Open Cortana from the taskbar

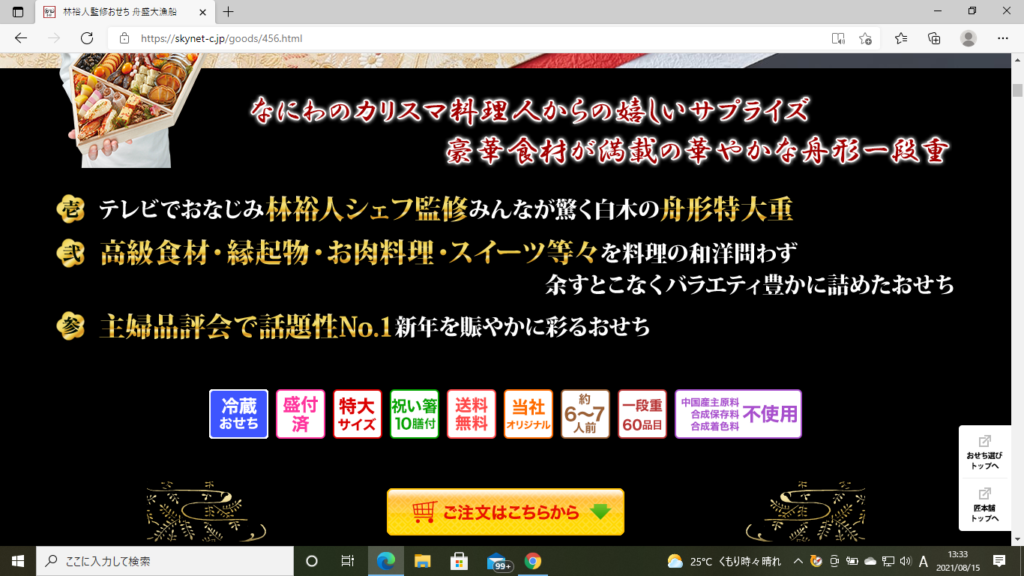[312, 561]
